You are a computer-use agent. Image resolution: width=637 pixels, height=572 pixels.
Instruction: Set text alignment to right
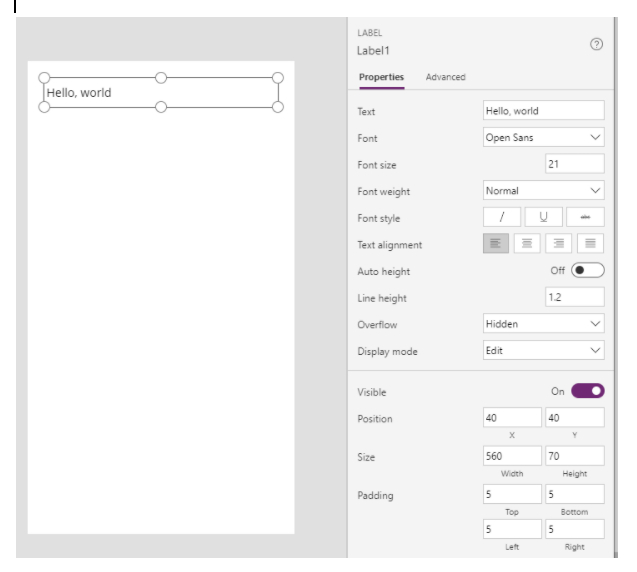click(x=559, y=243)
